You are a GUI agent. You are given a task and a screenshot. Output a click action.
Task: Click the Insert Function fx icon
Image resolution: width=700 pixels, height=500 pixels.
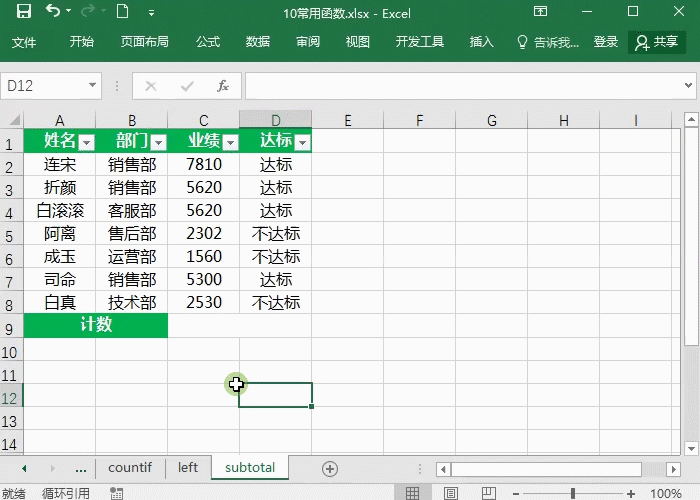pos(223,86)
